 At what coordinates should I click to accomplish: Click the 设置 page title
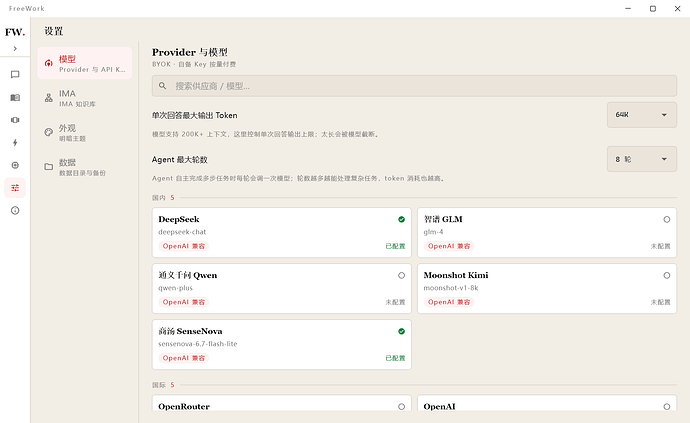click(x=54, y=31)
